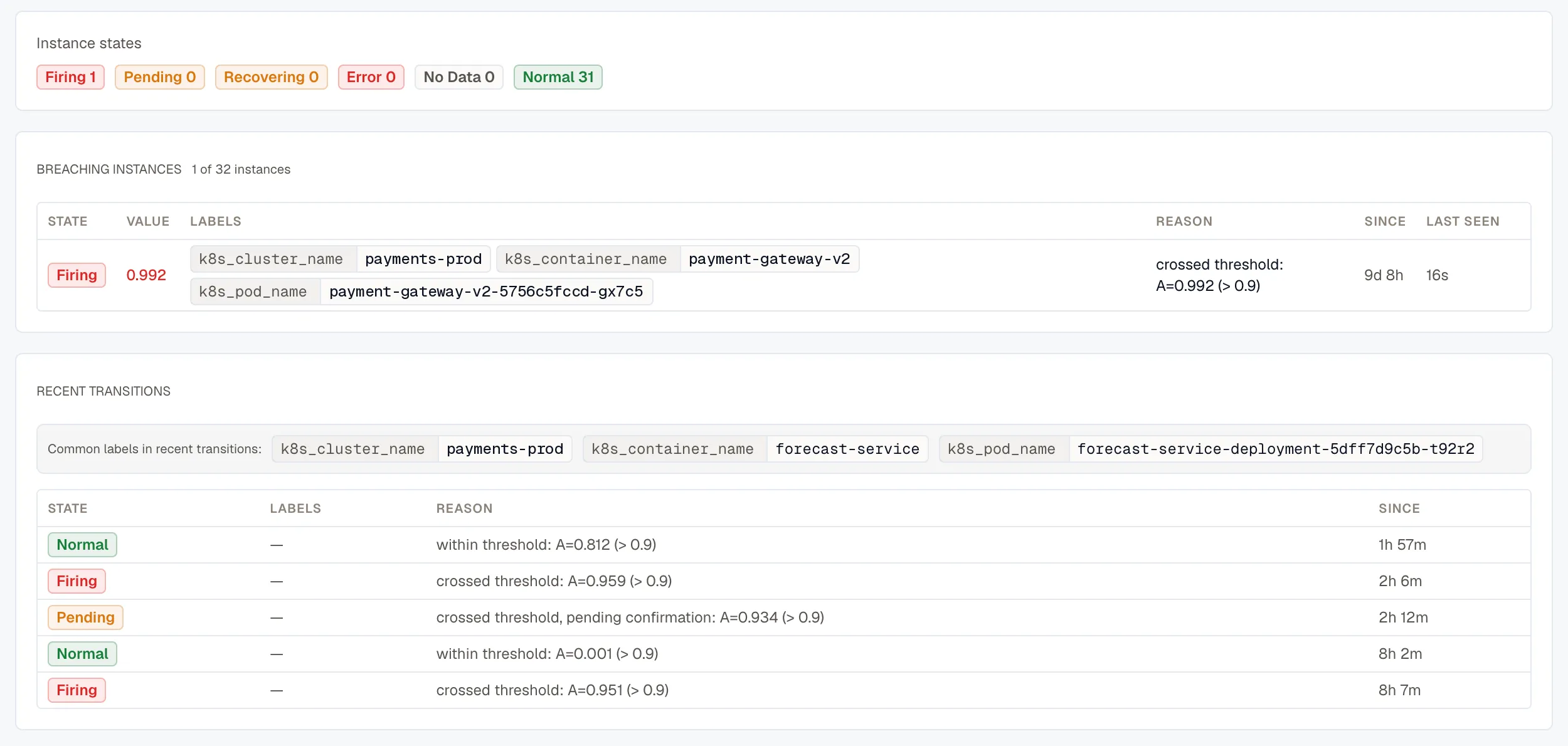Click the LAST SEEN column header
This screenshot has height=746, width=1568.
(1463, 221)
